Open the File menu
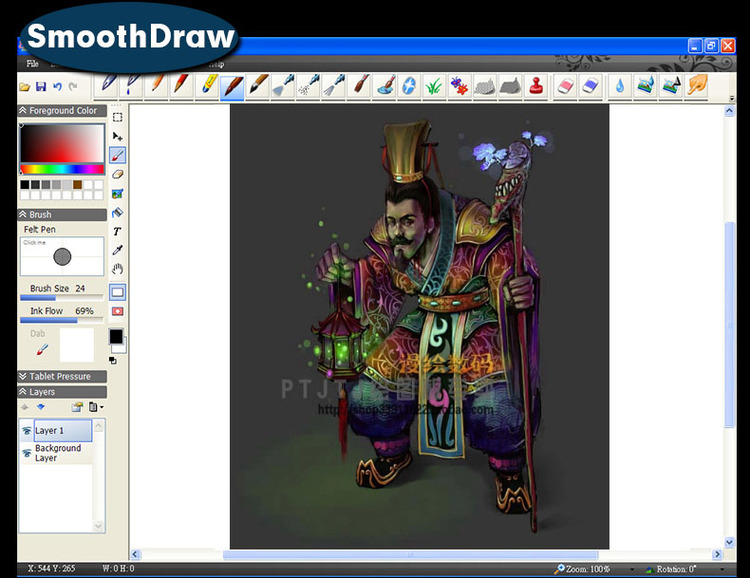Screen dimensions: 750x578 click(33, 63)
